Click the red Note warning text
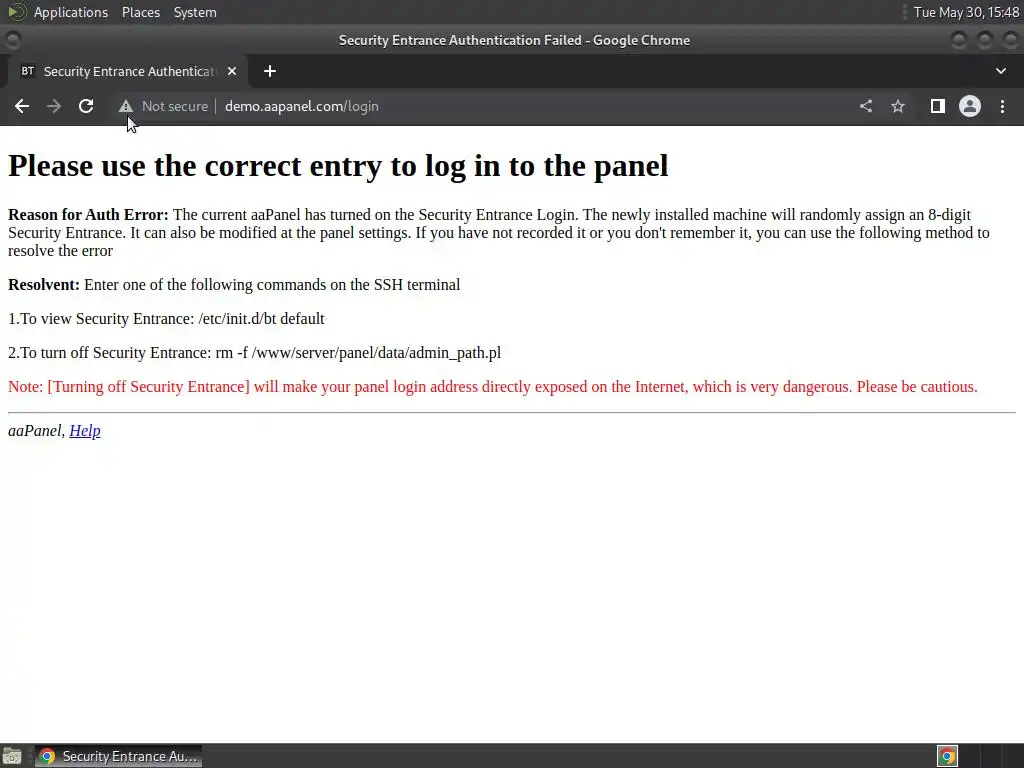This screenshot has width=1024, height=768. coord(492,387)
